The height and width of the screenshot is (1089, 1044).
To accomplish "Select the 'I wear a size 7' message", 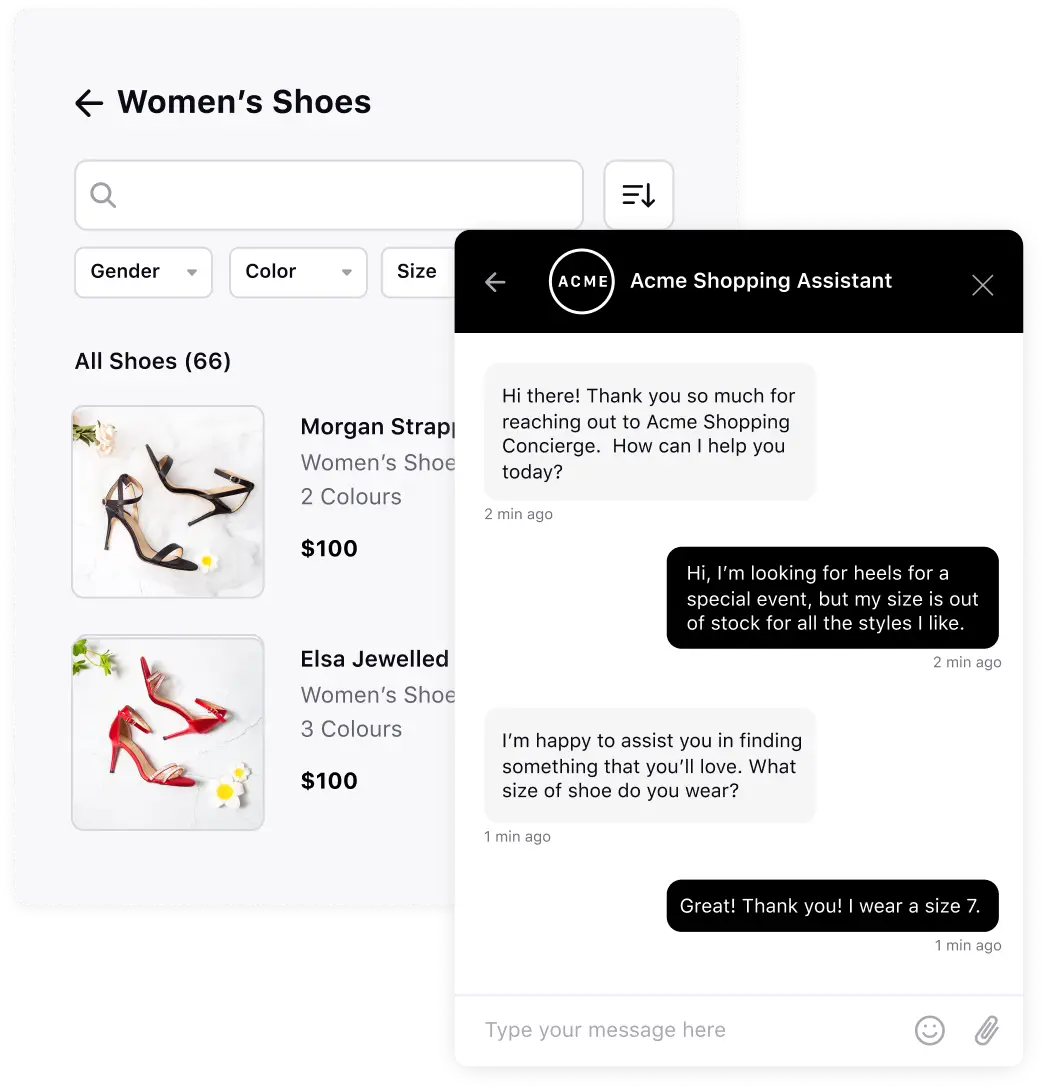I will [x=832, y=906].
